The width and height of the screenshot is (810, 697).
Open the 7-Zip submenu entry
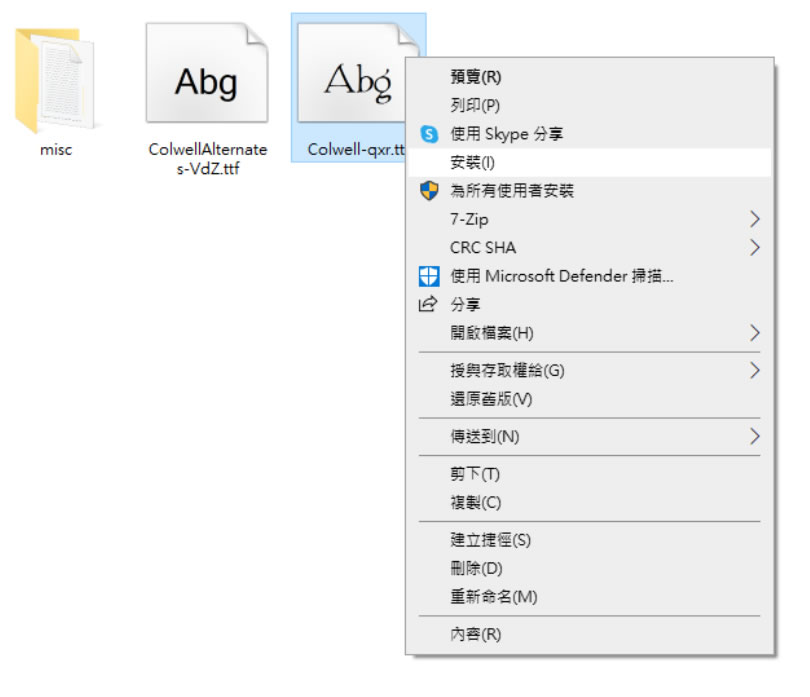589,219
